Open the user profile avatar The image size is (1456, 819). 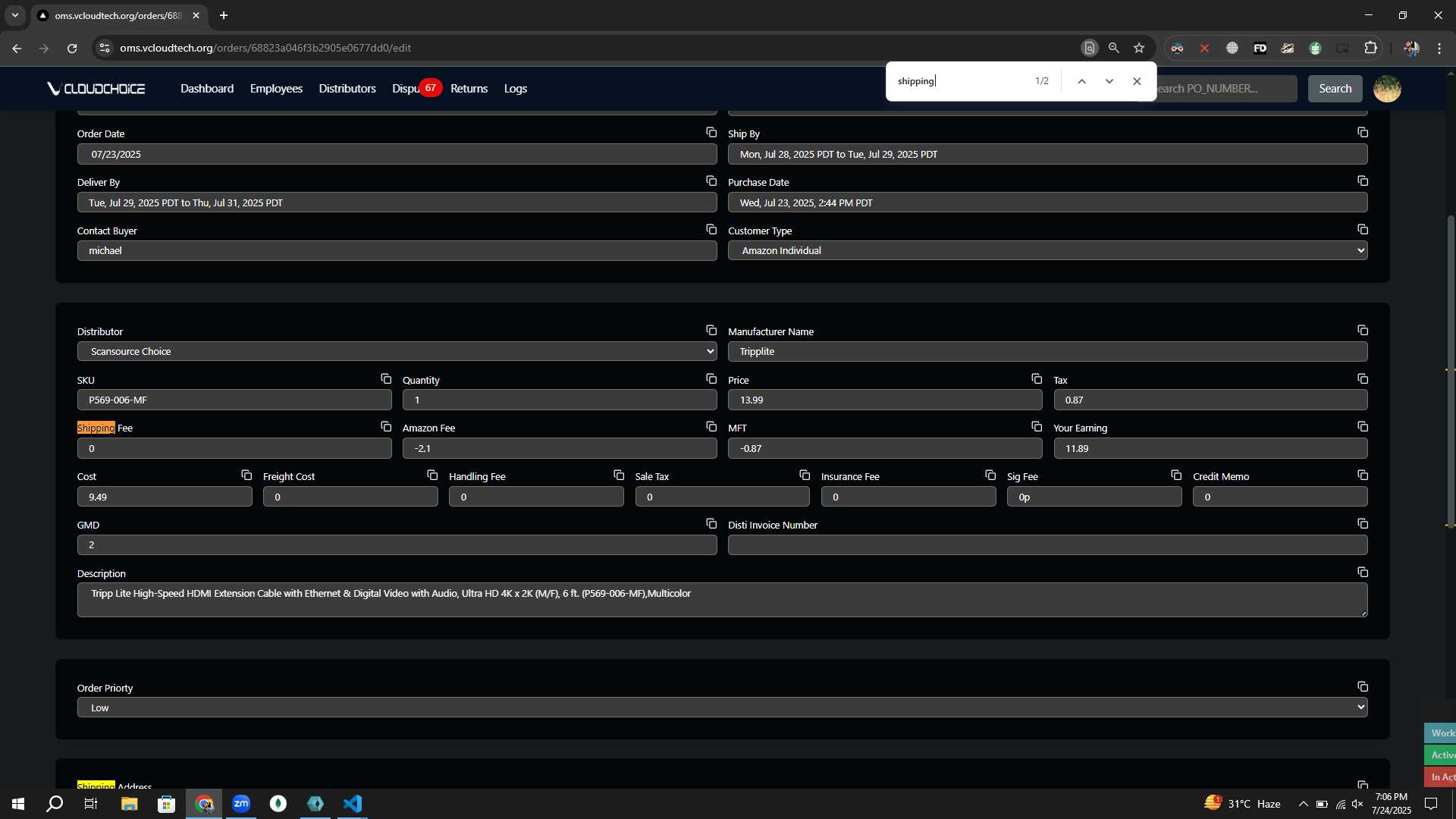(1387, 89)
